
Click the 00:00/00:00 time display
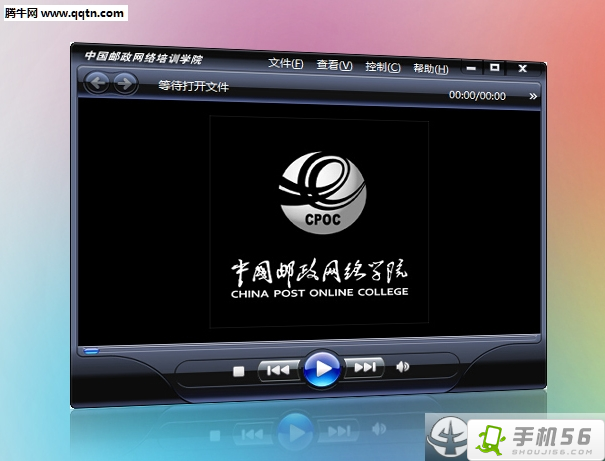477,95
